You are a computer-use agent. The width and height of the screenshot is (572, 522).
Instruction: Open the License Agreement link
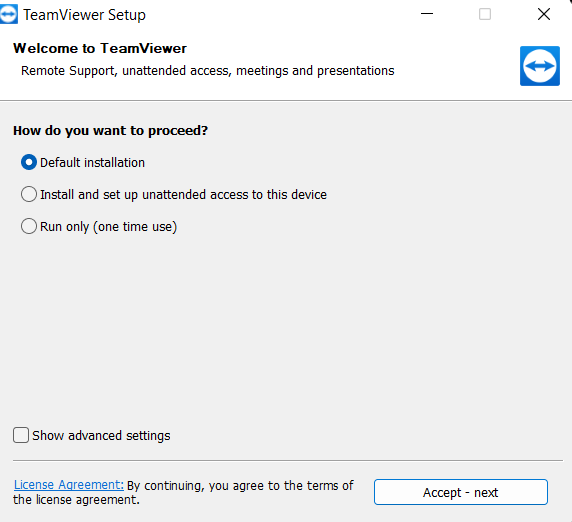[69, 485]
